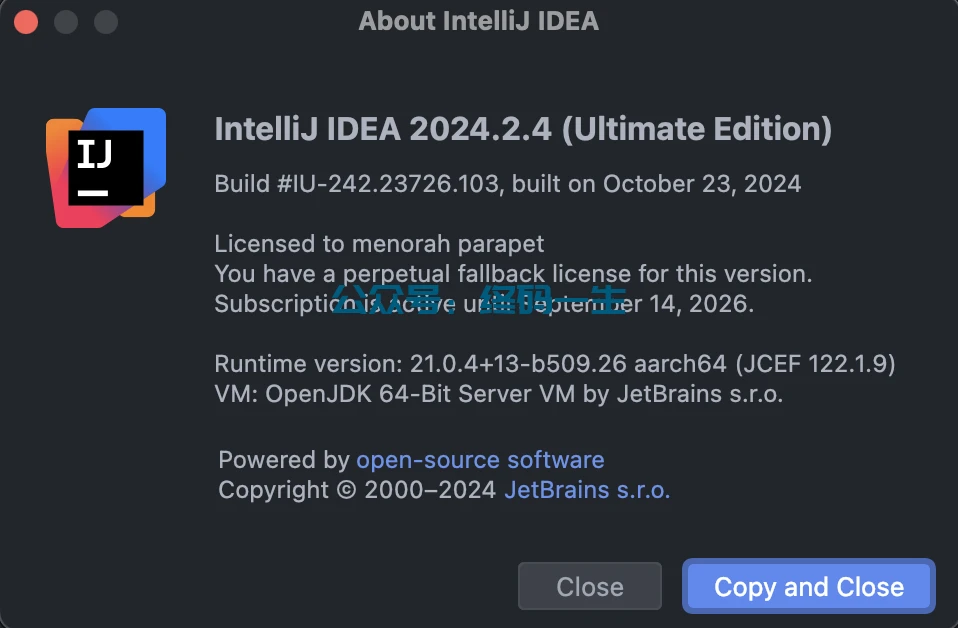Click the About IntelliJ IDEA title bar
This screenshot has height=628, width=958.
click(x=478, y=21)
